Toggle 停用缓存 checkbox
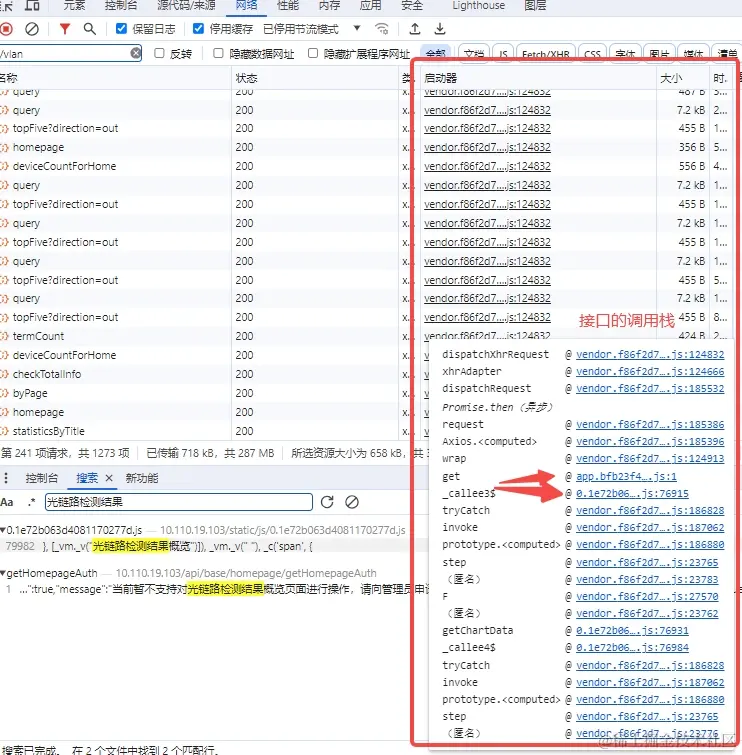This screenshot has height=755, width=742. point(198,29)
